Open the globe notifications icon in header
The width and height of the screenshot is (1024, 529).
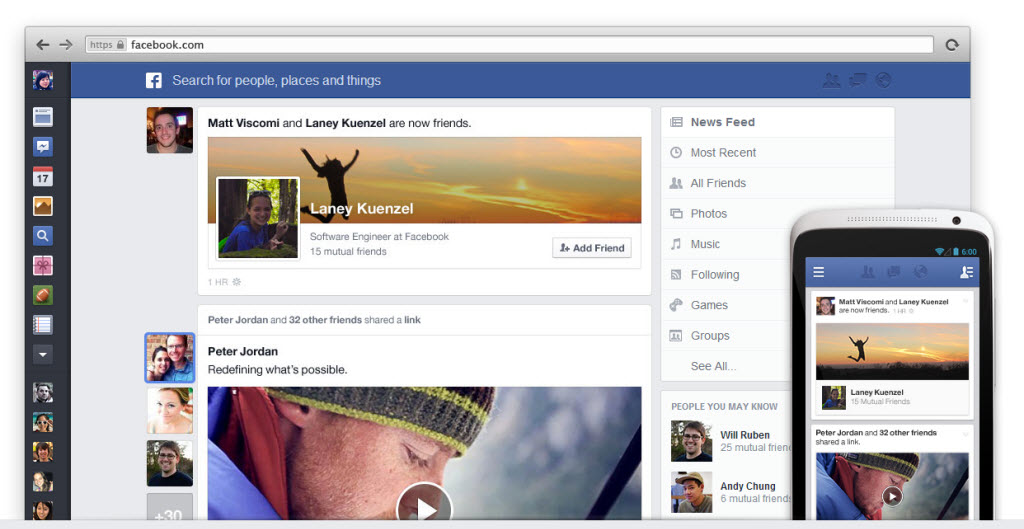883,81
